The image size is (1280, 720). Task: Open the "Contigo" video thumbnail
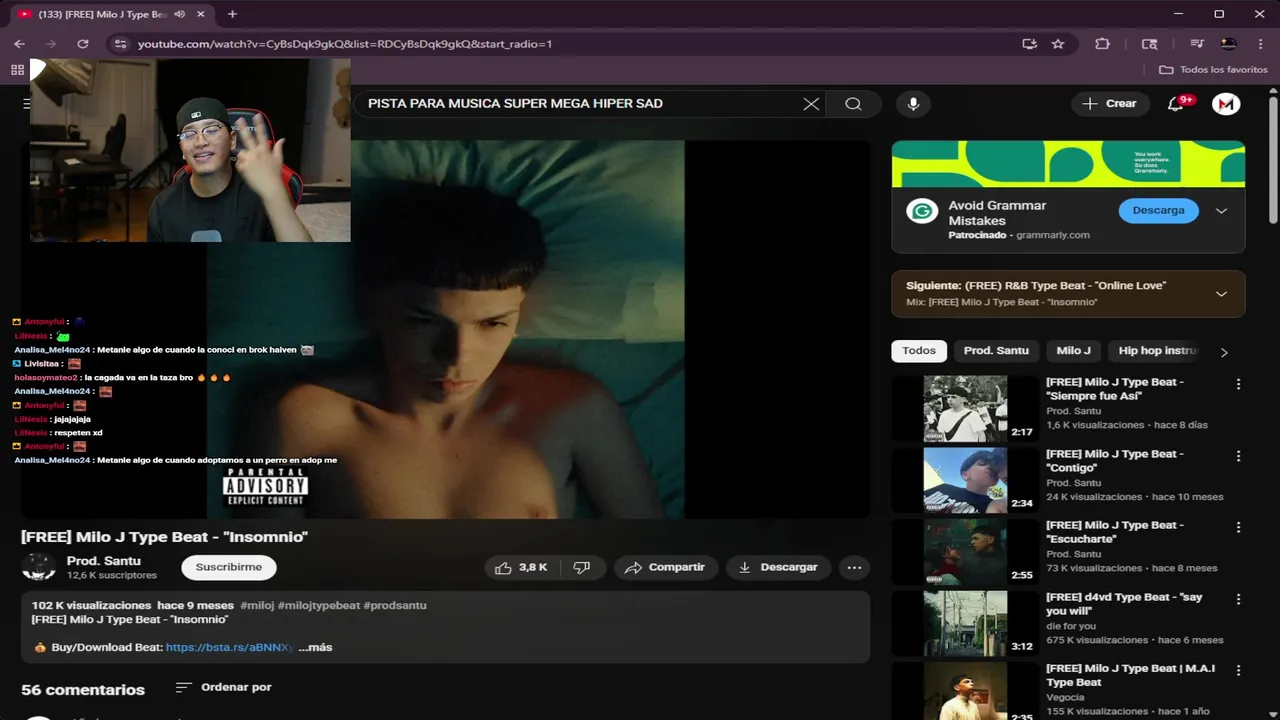(965, 480)
